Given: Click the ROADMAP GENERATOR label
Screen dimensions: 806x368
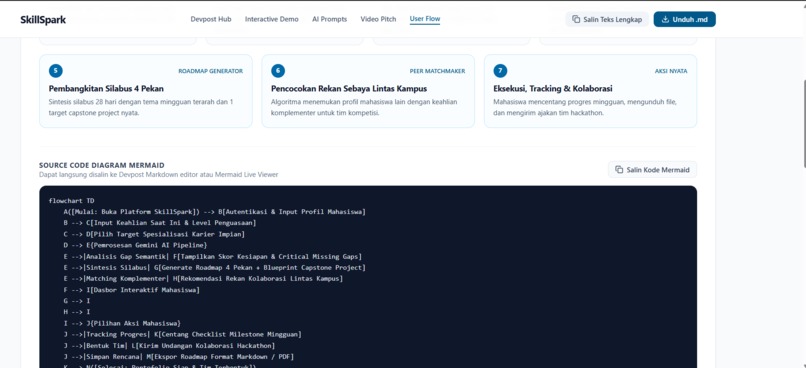Looking at the screenshot, I should [x=211, y=71].
